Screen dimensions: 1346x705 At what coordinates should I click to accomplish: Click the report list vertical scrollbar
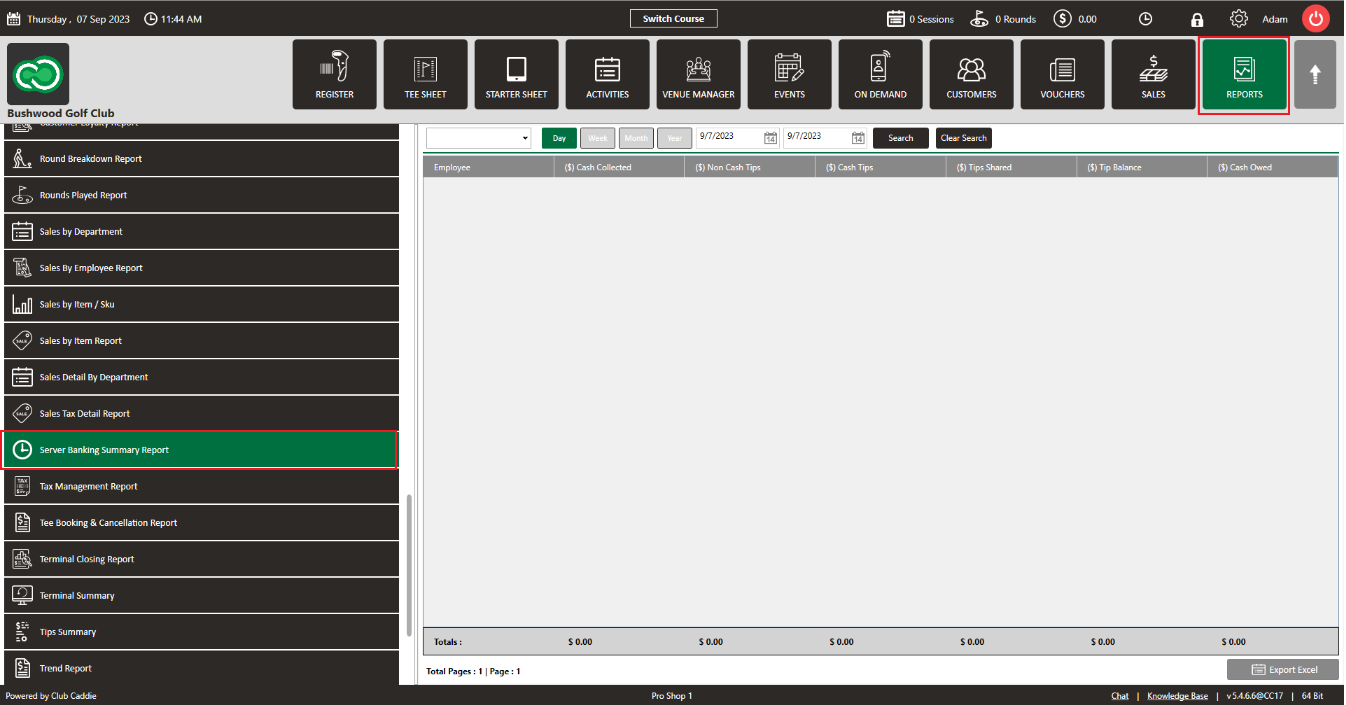tap(410, 565)
